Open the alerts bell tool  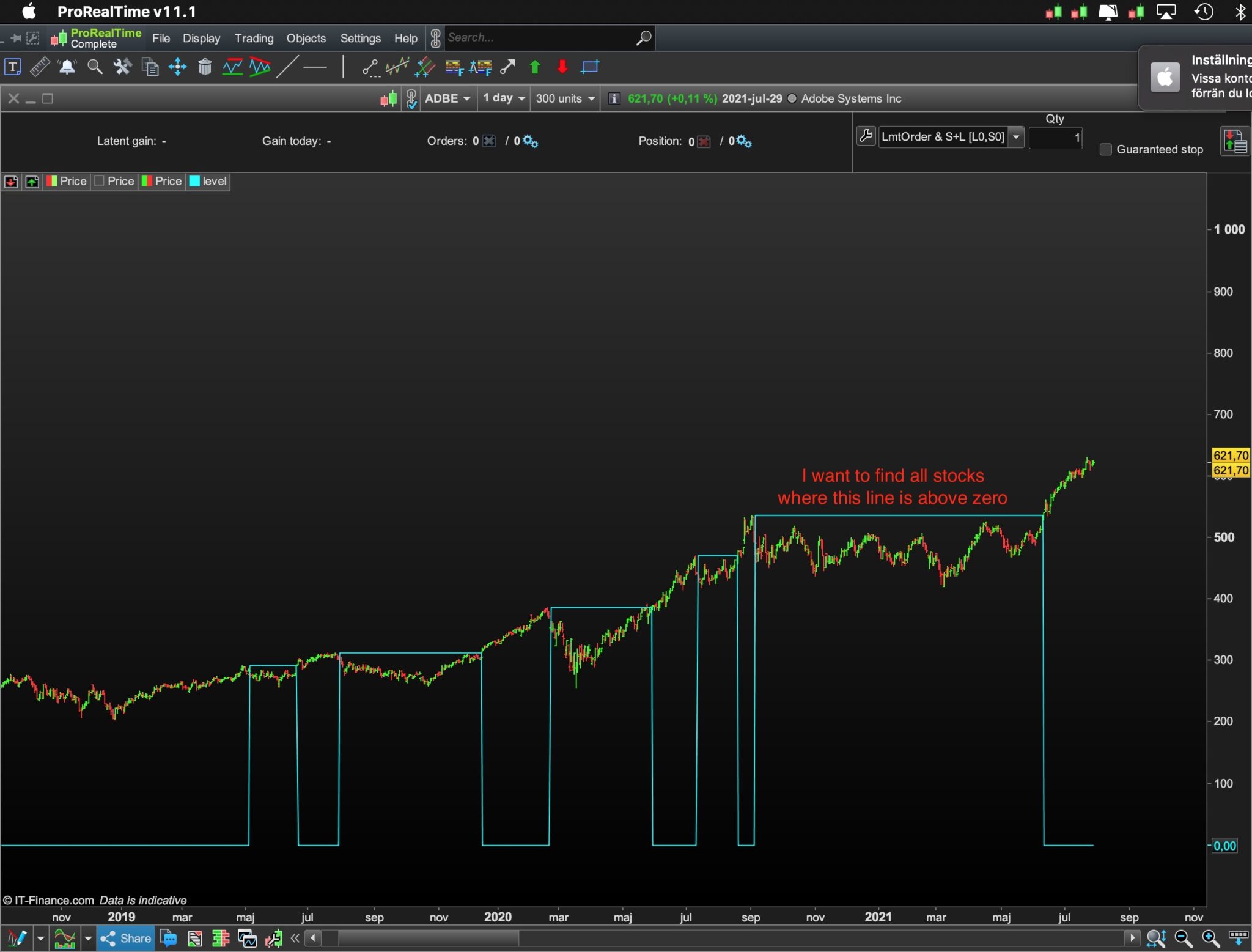click(67, 67)
